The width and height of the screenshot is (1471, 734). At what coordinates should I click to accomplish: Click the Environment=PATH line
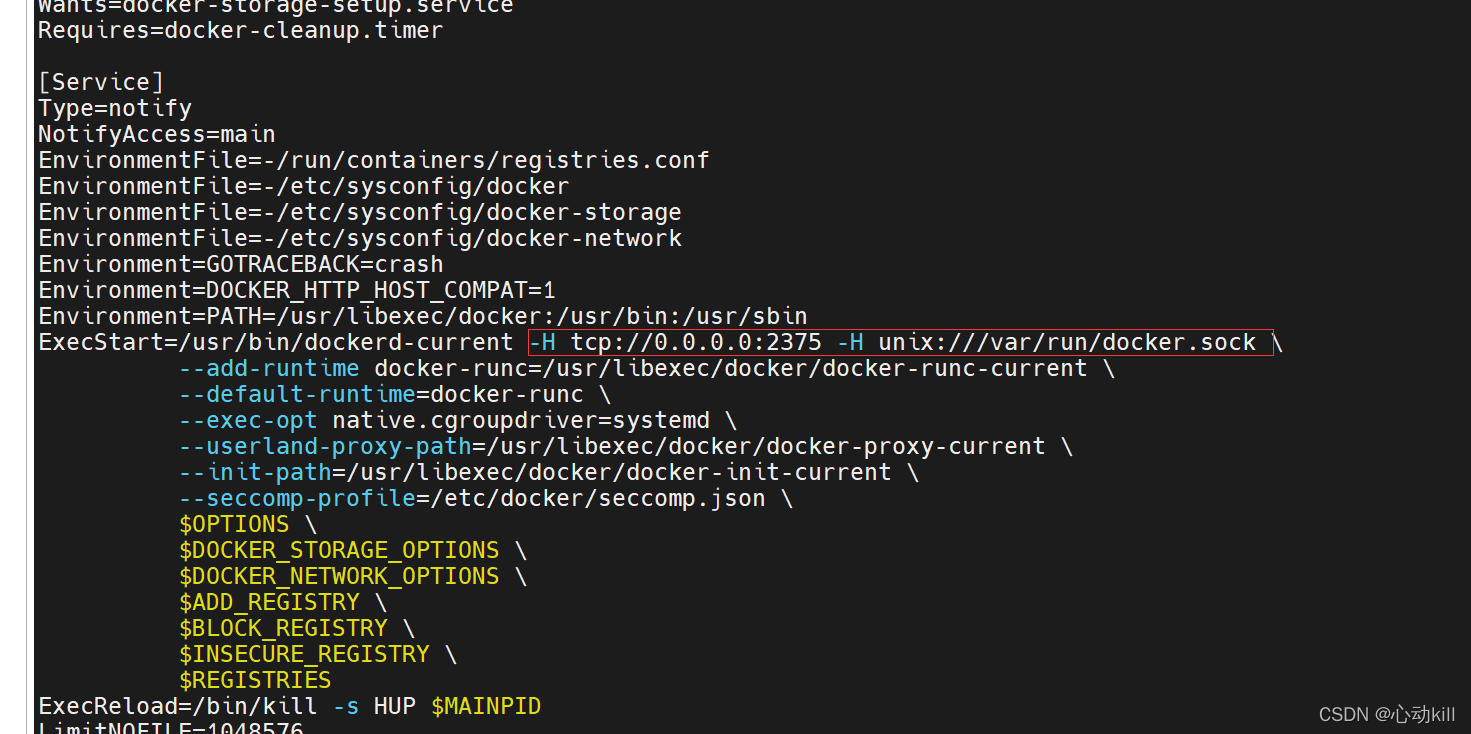click(x=423, y=316)
